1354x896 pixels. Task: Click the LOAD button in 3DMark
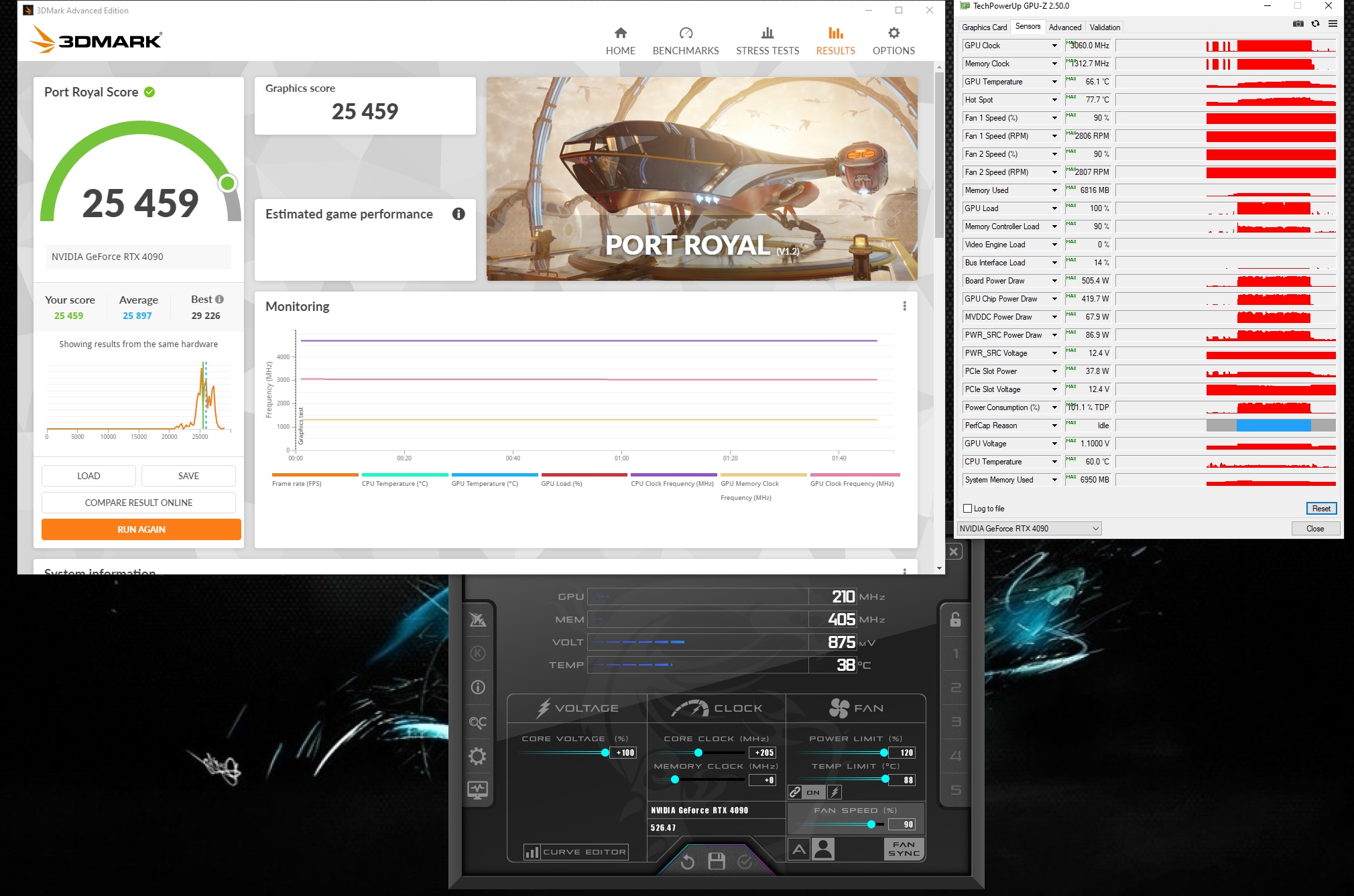coord(88,476)
